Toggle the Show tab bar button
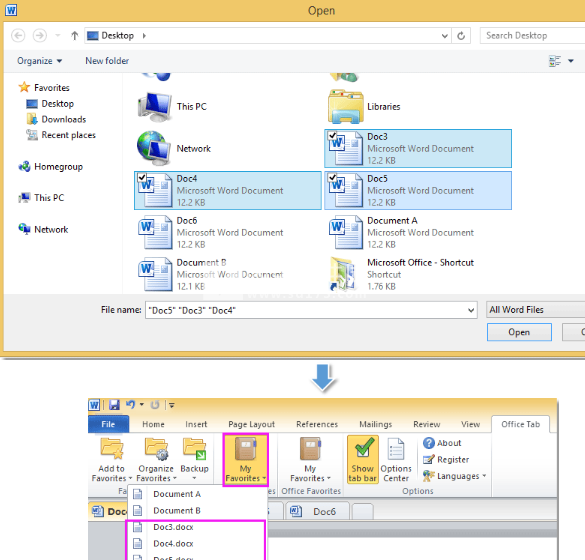 click(363, 460)
